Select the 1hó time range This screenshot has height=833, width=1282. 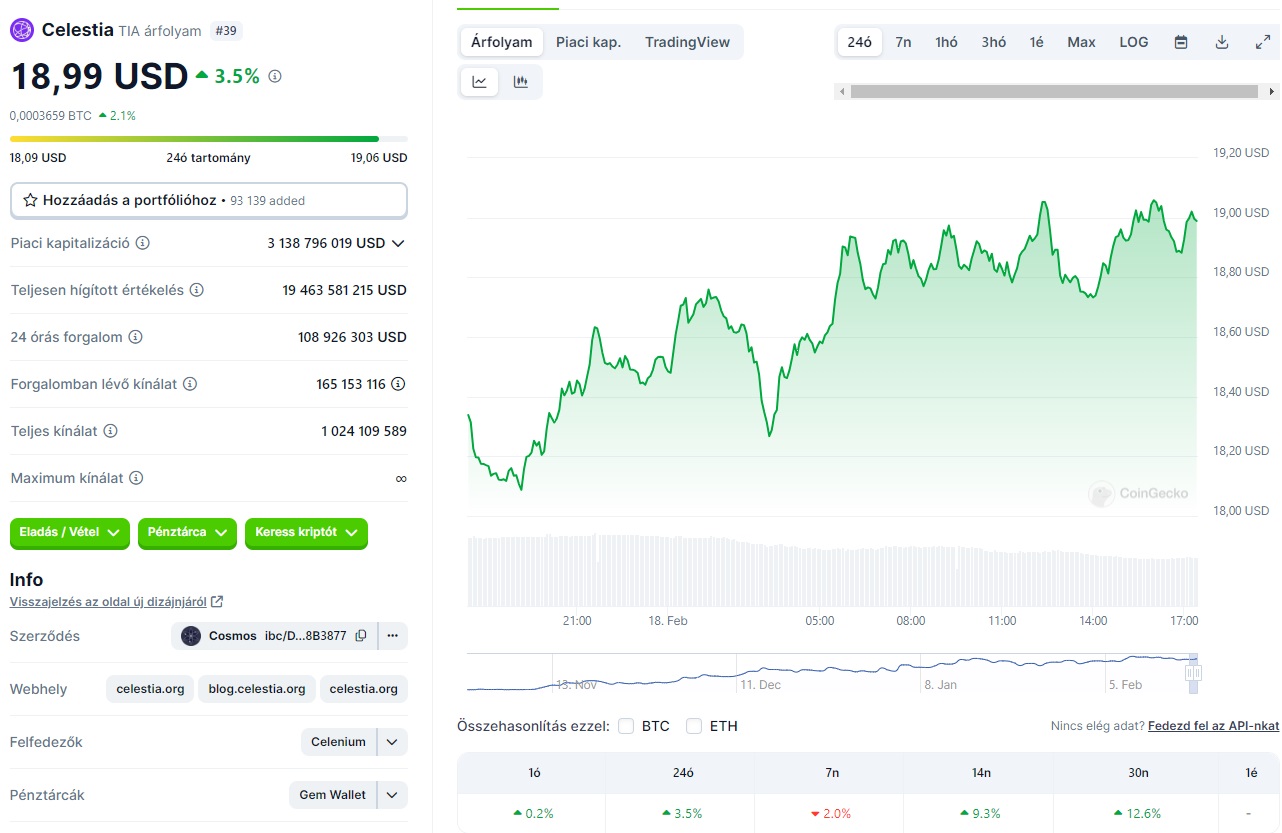click(x=946, y=42)
